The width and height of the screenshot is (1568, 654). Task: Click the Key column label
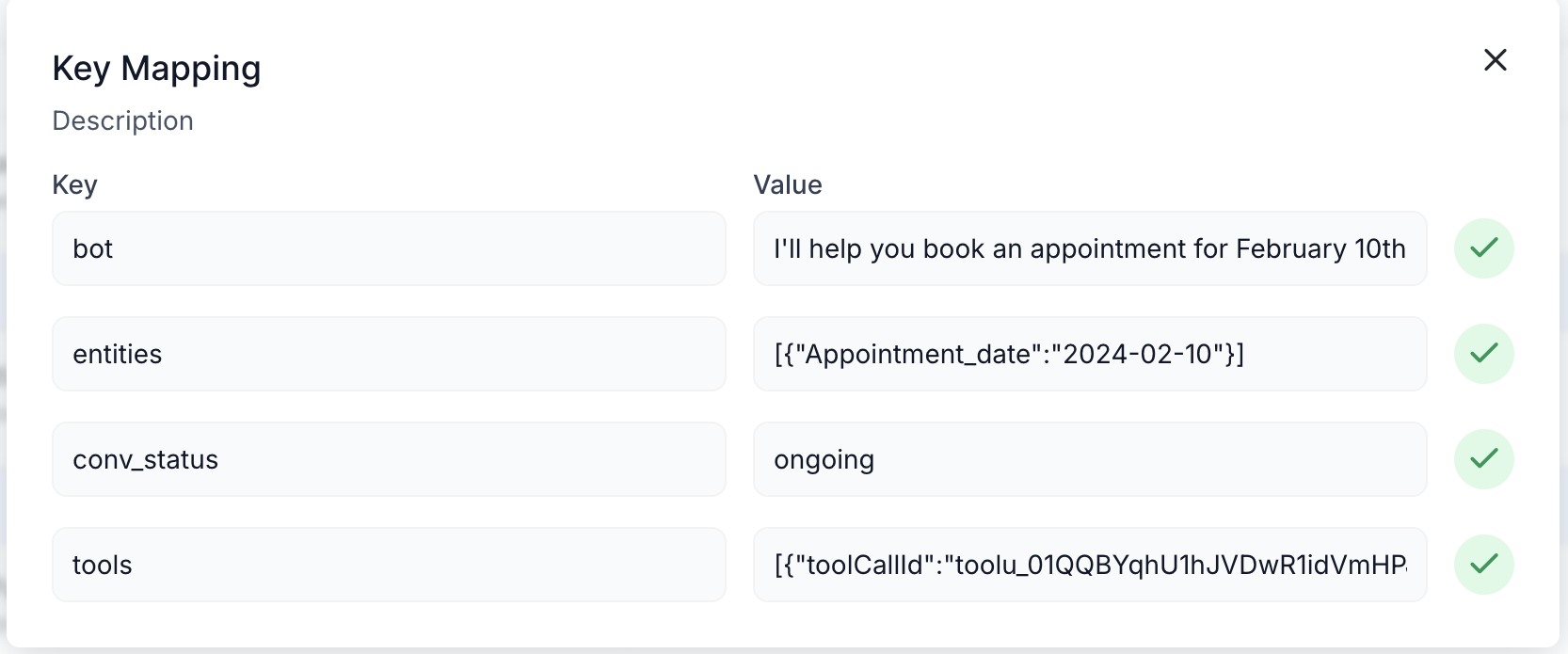click(74, 184)
